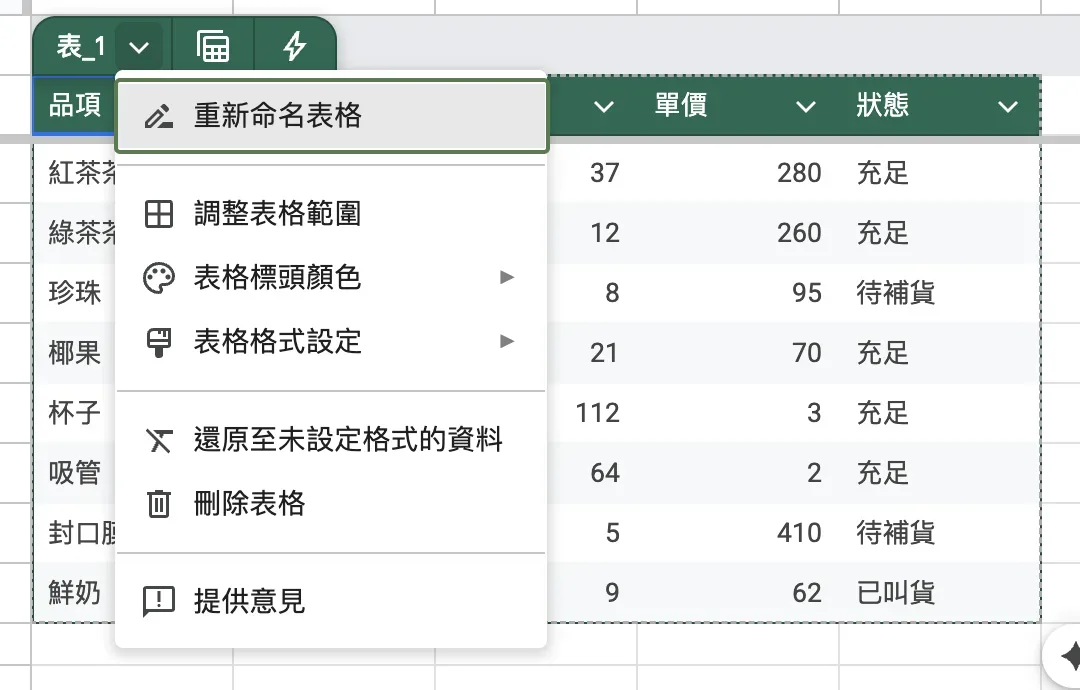Click the pencil rename icon

[x=158, y=116]
